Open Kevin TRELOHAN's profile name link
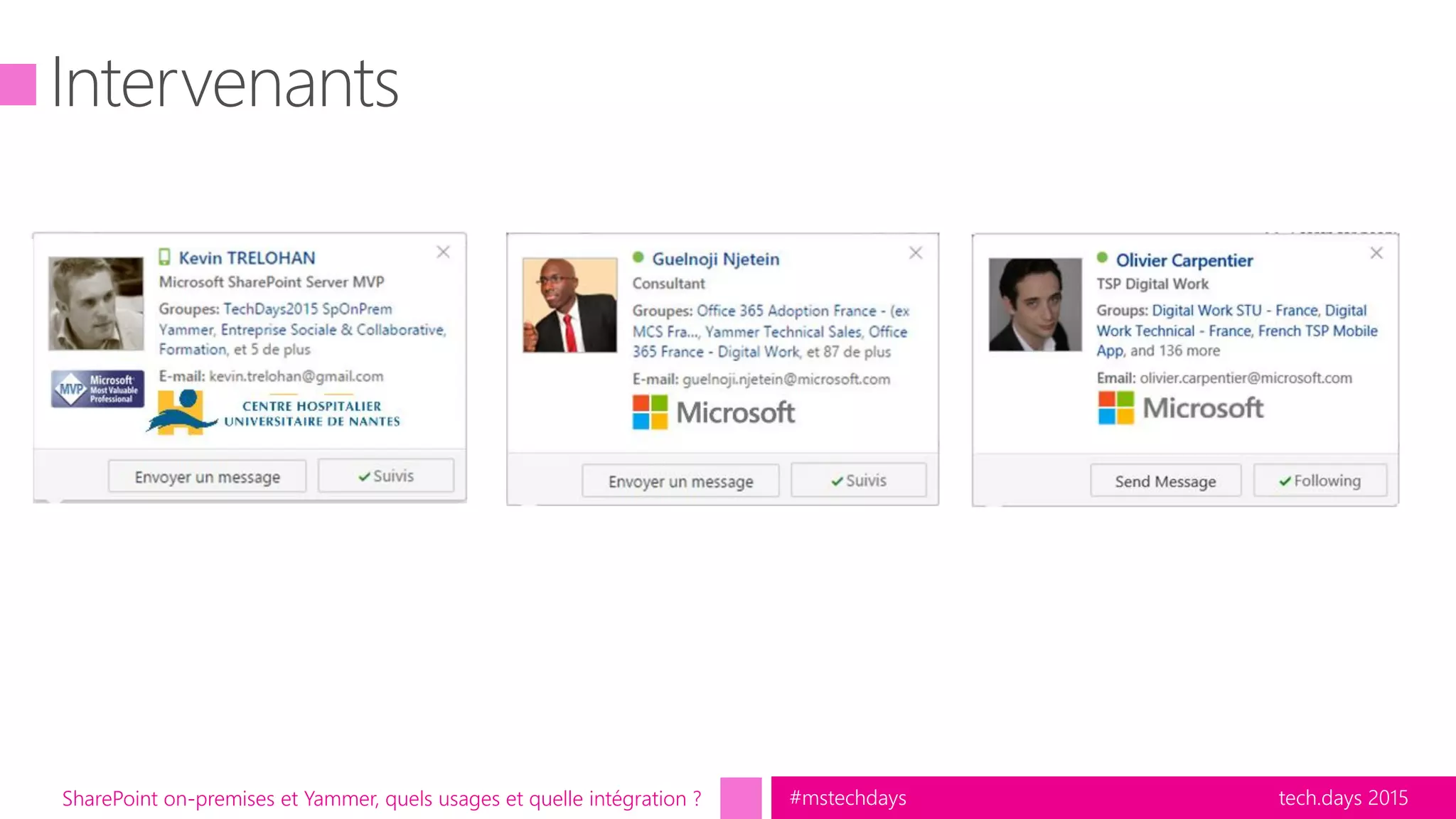1456x819 pixels. [247, 257]
